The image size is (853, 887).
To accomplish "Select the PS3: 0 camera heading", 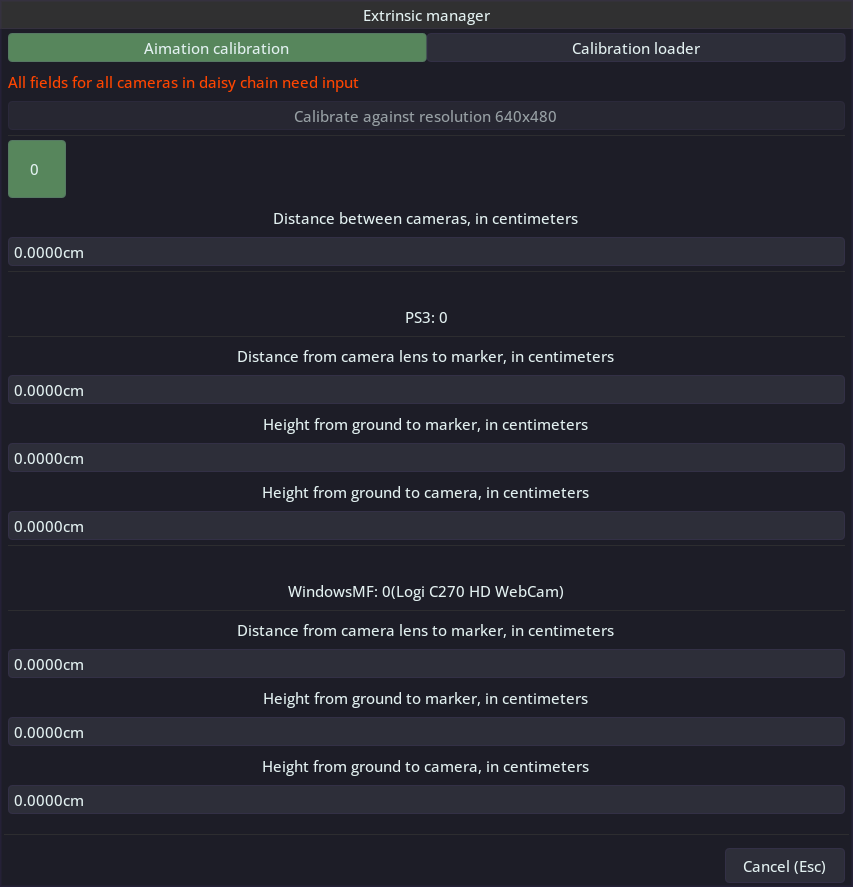I will (x=426, y=318).
